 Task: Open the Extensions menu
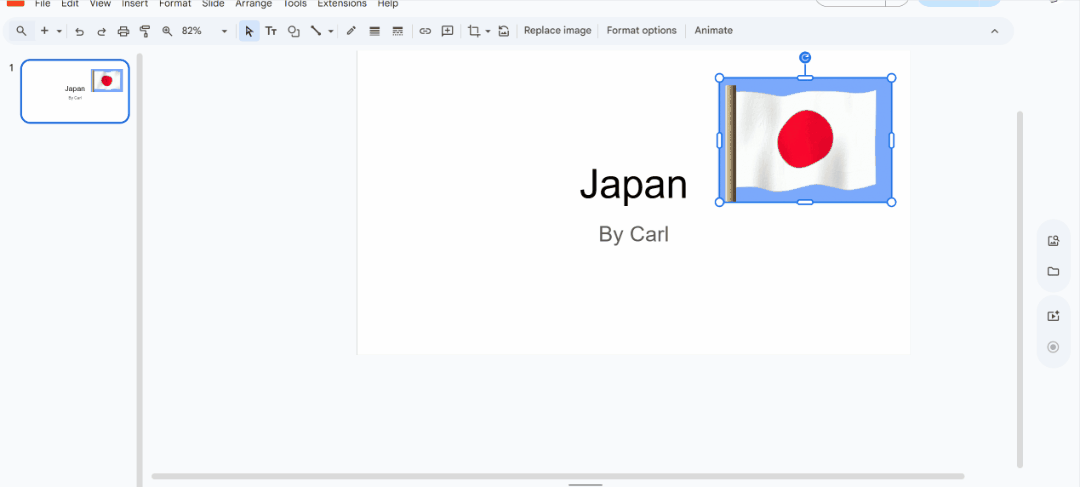342,3
